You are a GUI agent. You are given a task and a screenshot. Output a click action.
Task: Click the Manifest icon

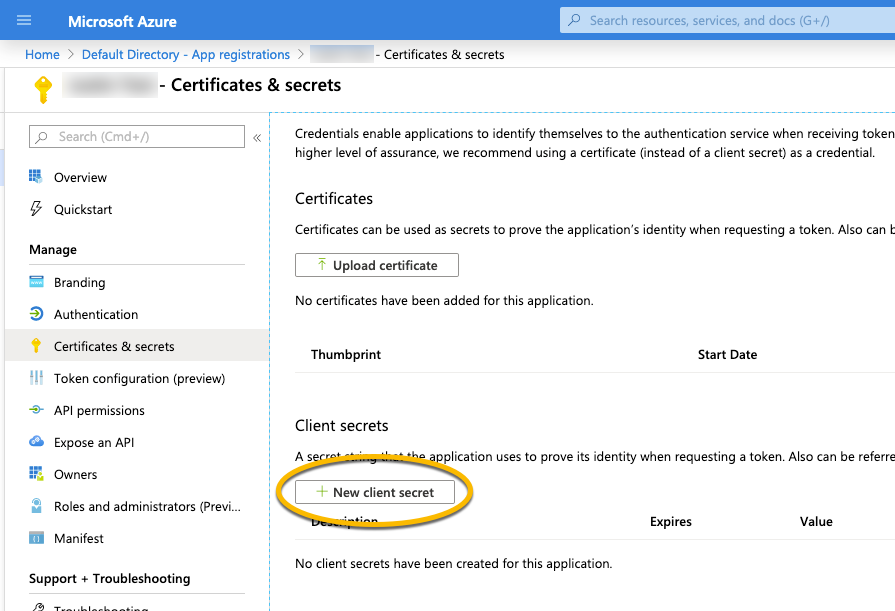click(36, 538)
